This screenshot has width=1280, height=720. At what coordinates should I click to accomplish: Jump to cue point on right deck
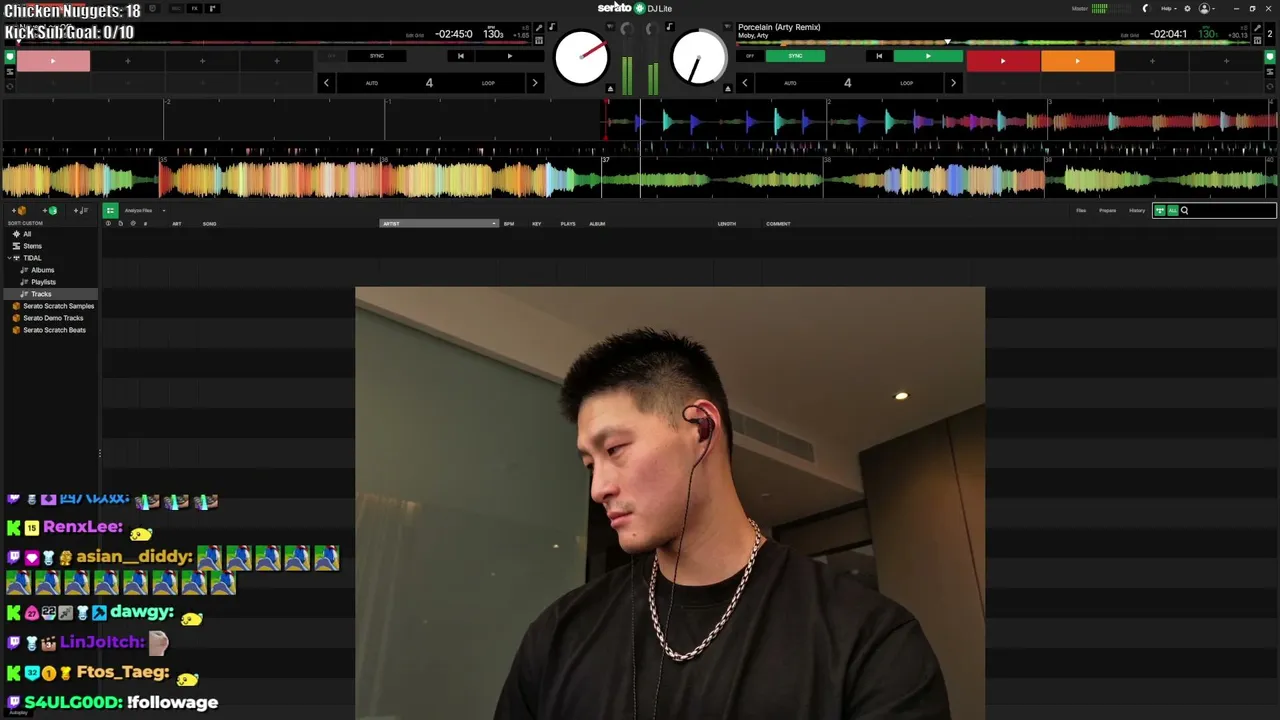(879, 56)
